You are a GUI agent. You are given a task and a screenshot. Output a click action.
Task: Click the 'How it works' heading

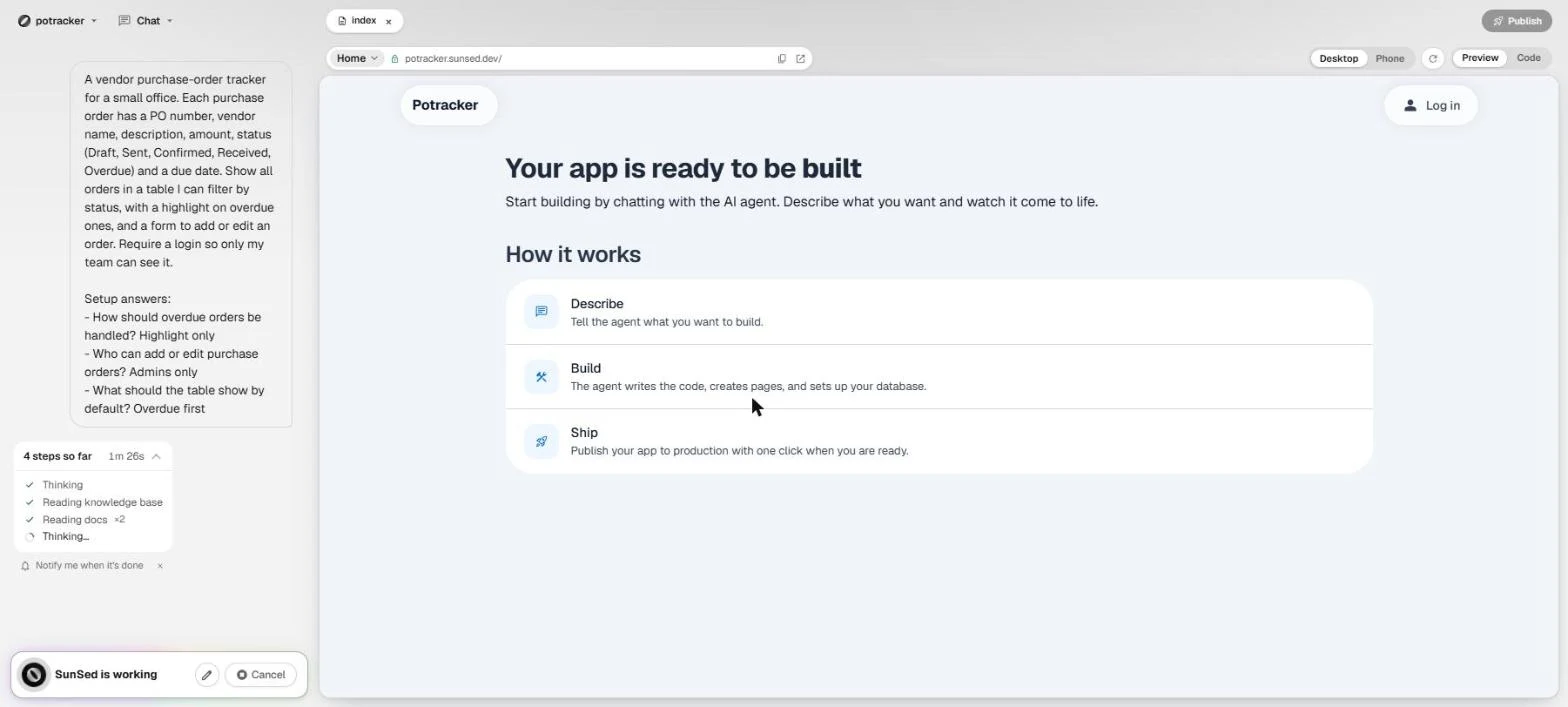pos(573,254)
